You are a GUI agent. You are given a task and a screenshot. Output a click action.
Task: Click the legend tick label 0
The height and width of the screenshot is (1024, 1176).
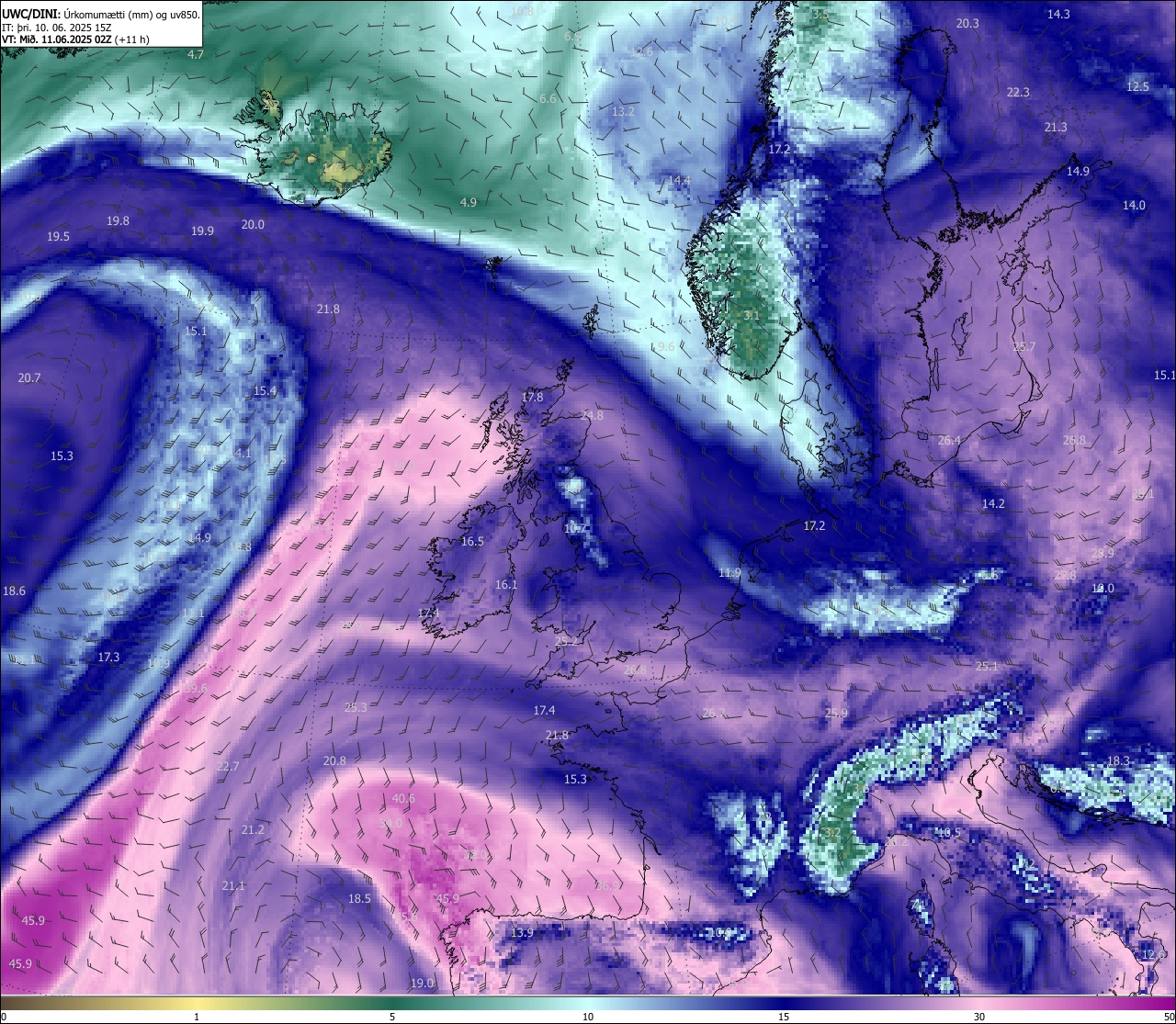pyautogui.click(x=4, y=1017)
